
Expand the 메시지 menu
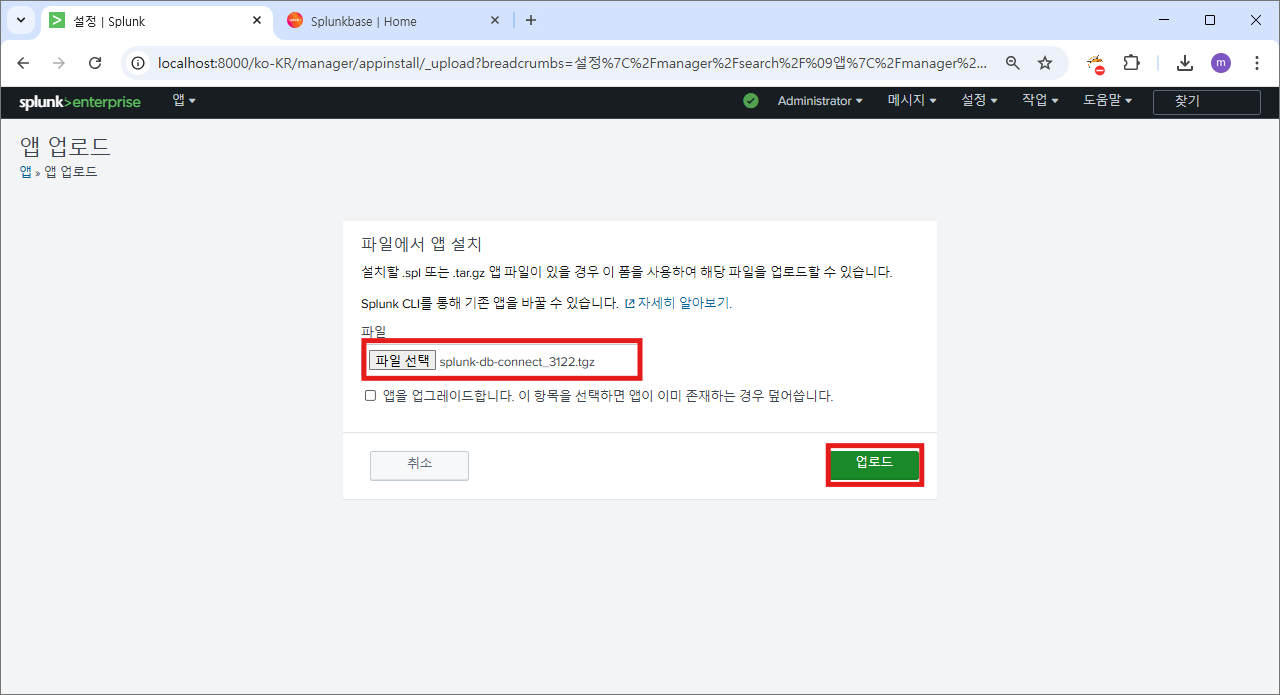[x=912, y=101]
